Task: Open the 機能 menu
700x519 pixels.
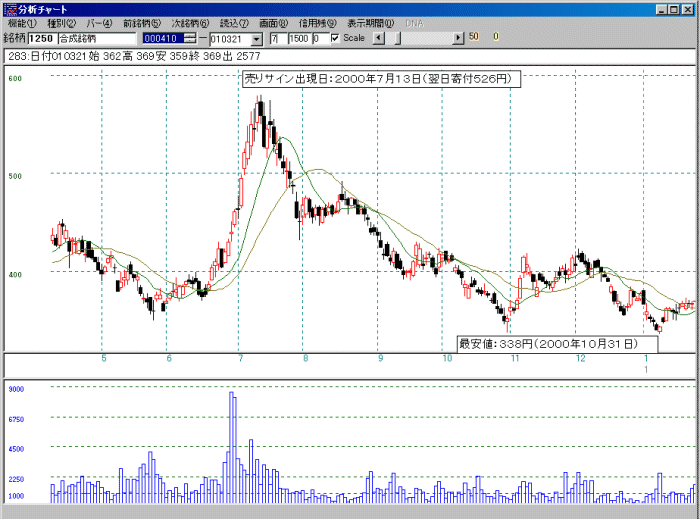Action: tap(21, 22)
